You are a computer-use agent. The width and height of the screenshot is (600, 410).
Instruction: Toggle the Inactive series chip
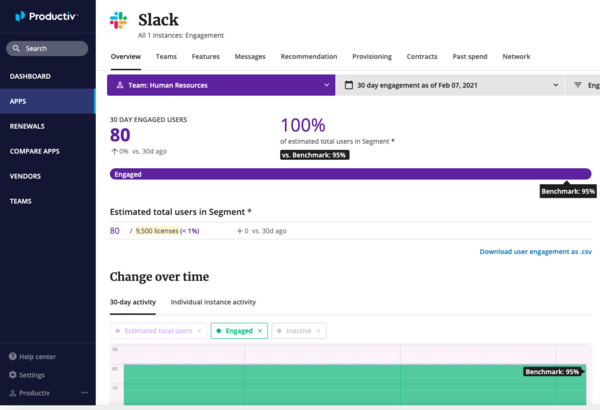click(299, 331)
